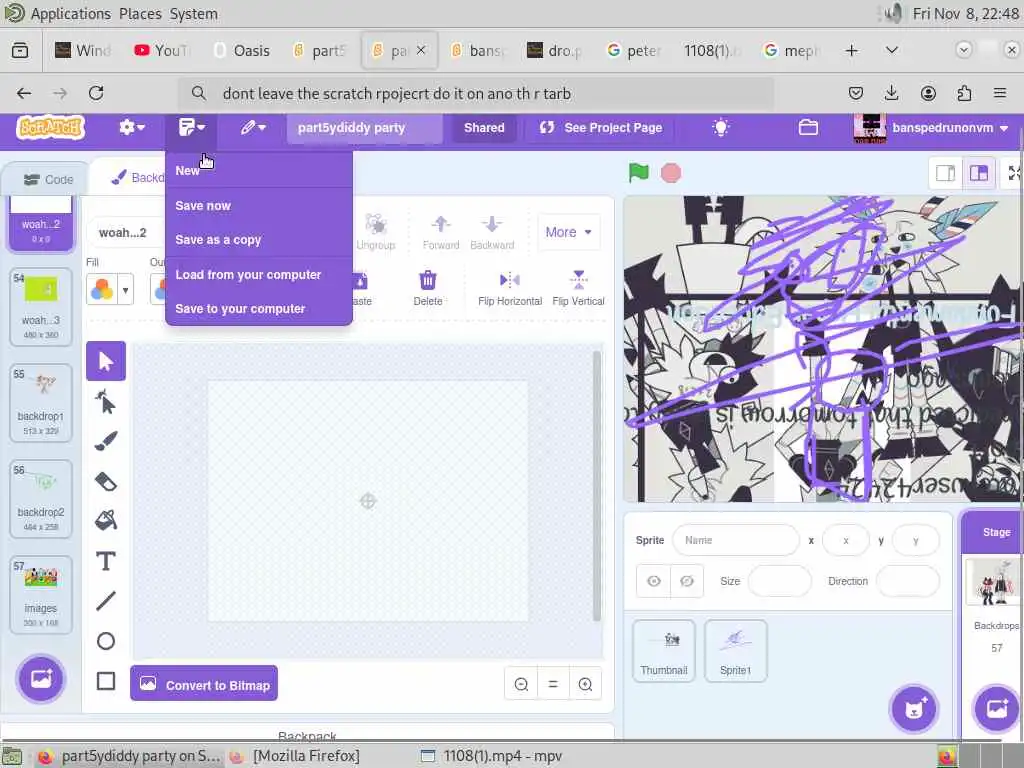The image size is (1024, 768).
Task: Reset paint canvas zoom
Action: click(x=553, y=684)
